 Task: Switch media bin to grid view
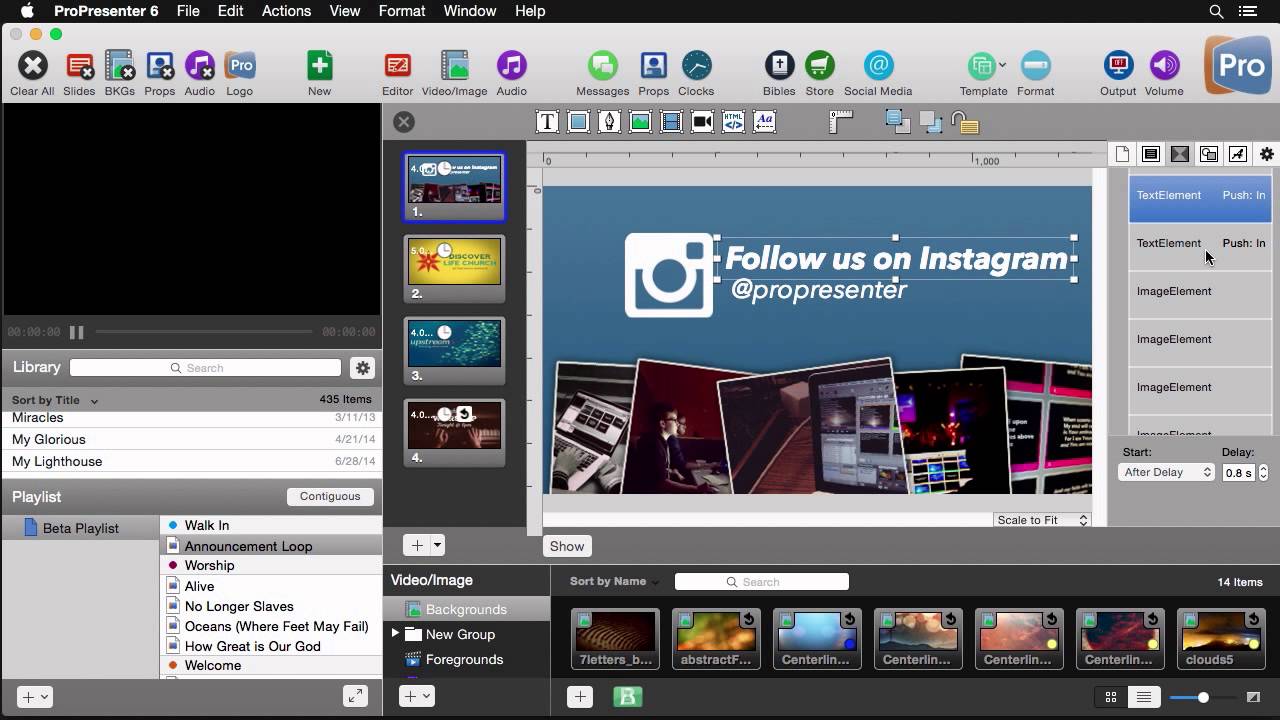[x=1111, y=697]
